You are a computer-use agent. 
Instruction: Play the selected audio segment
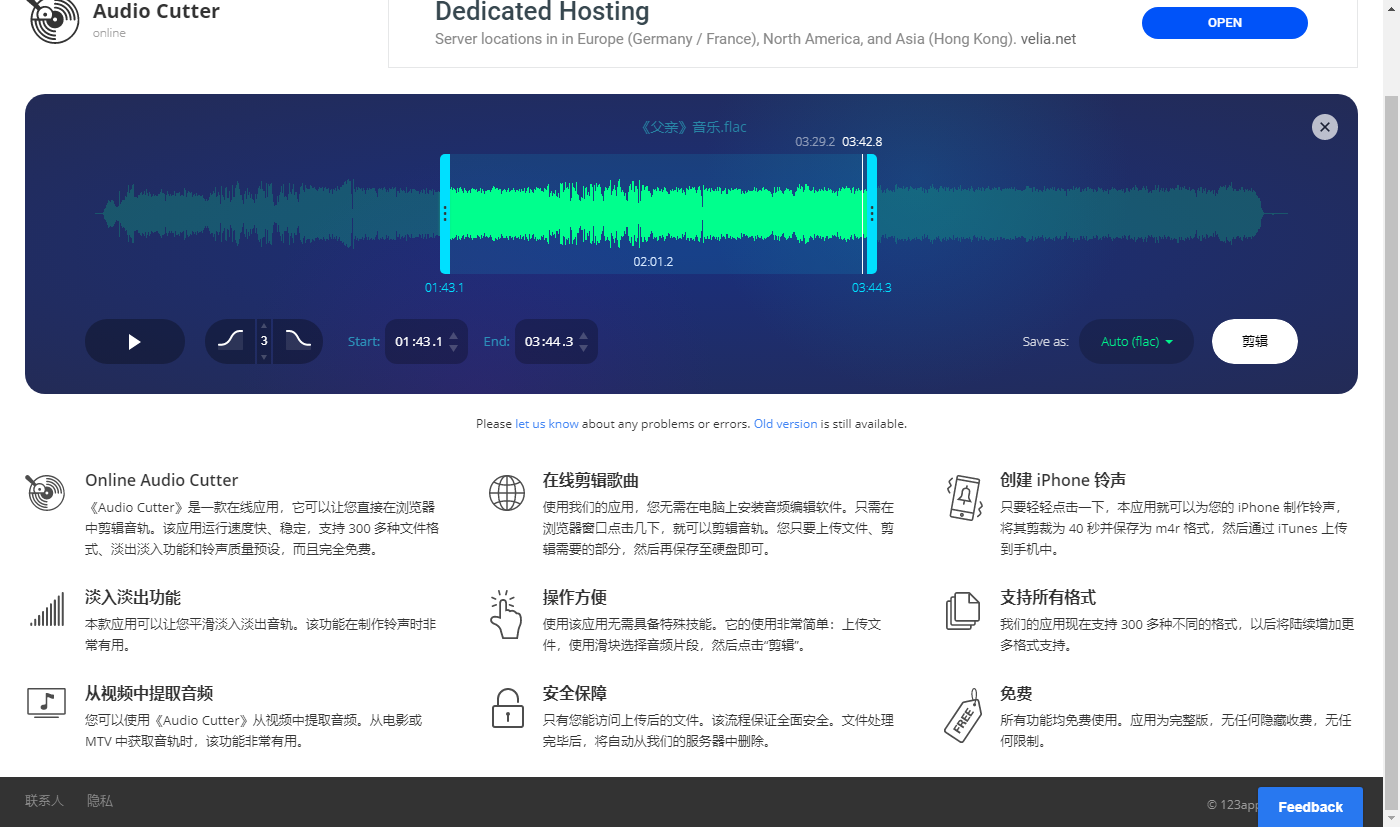tap(135, 342)
